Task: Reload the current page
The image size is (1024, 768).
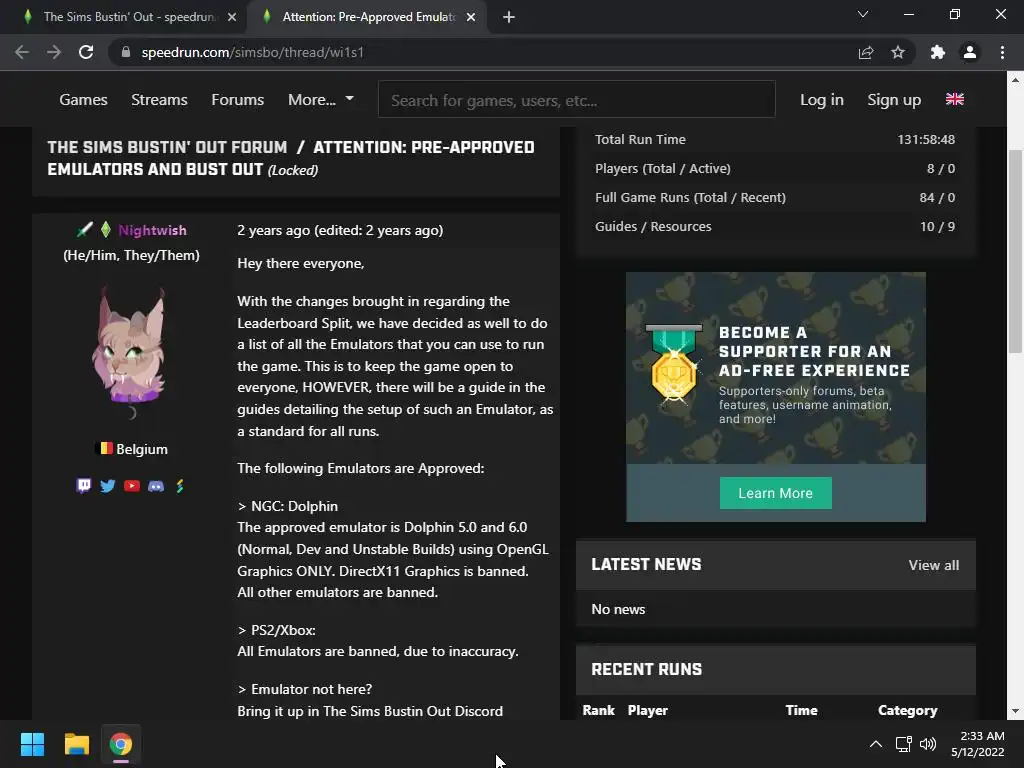Action: [x=86, y=52]
